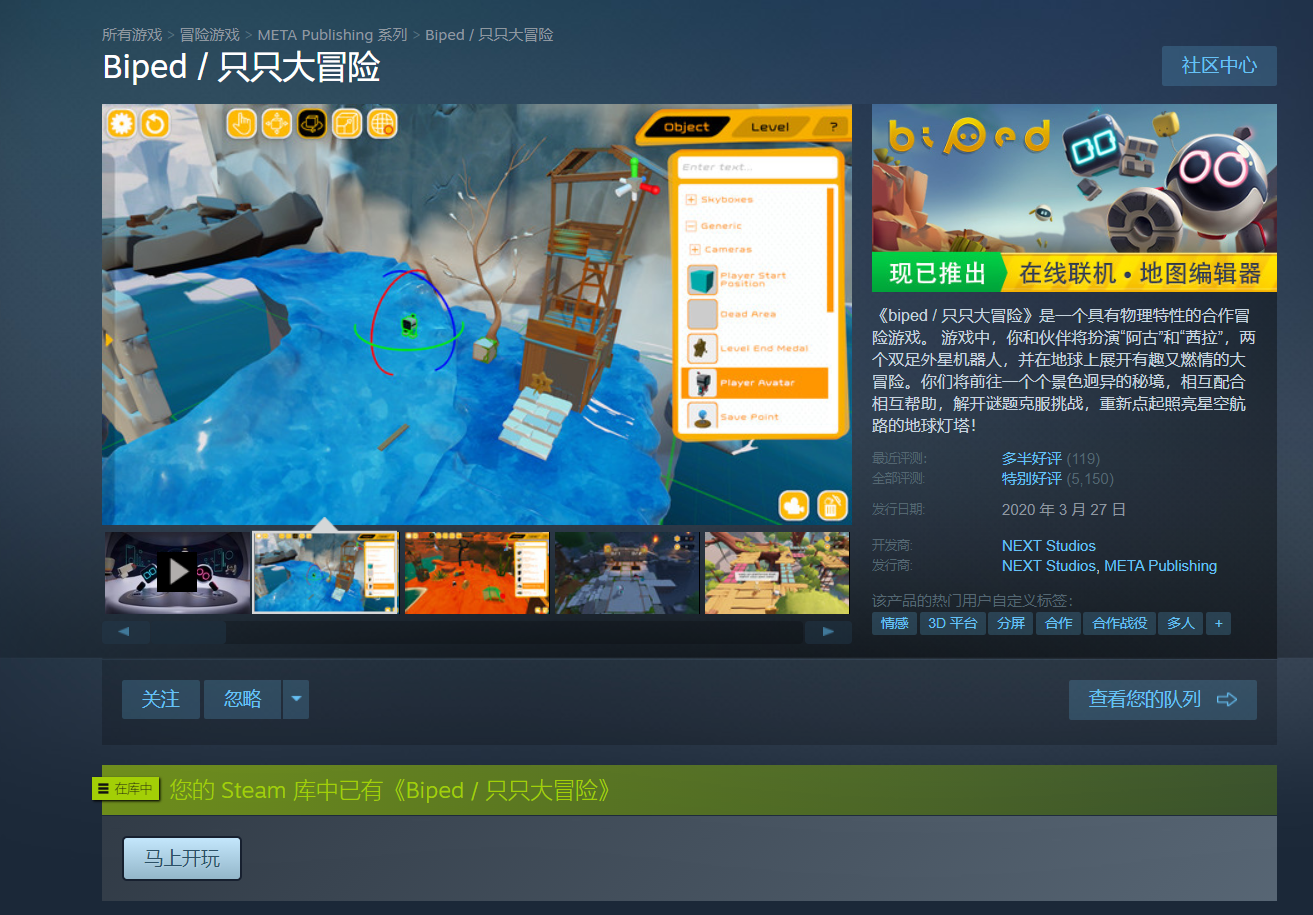The image size is (1313, 915).
Task: Follow the game with 关注
Action: (161, 699)
